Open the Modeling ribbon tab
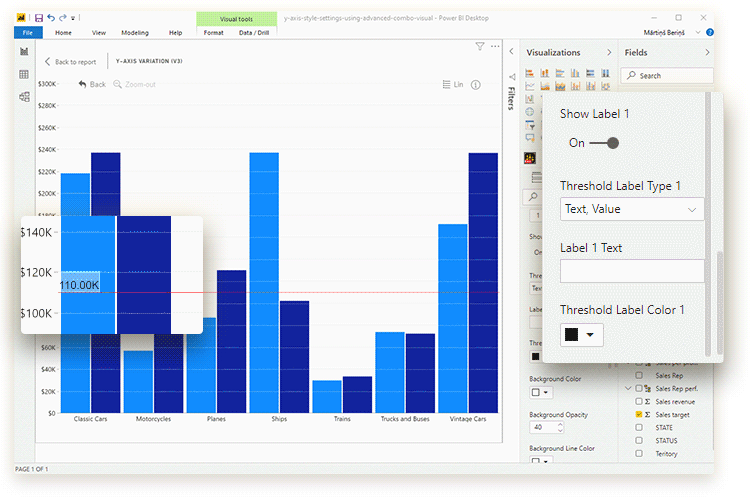Viewport: 750px width, 500px height. pos(134,33)
